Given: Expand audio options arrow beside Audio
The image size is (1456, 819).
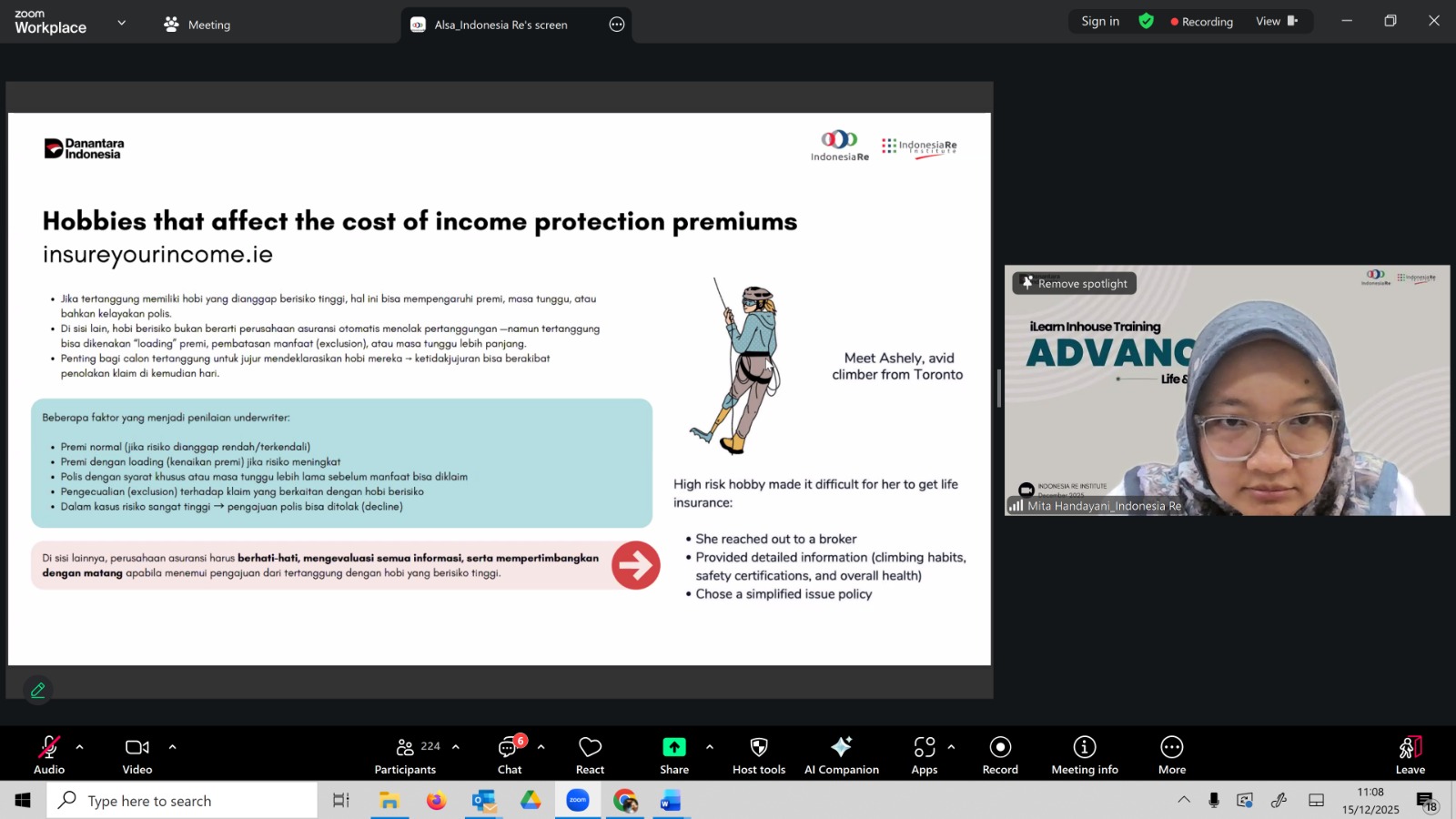Looking at the screenshot, I should [x=80, y=747].
